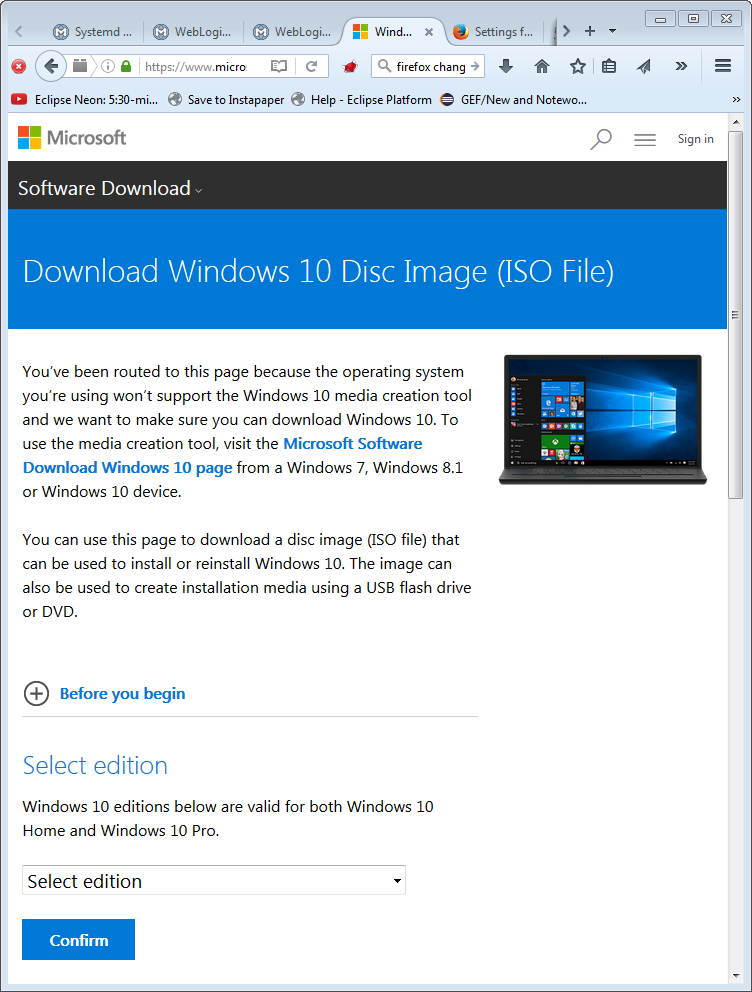Click the browser Back arrow button
752x992 pixels.
click(51, 66)
